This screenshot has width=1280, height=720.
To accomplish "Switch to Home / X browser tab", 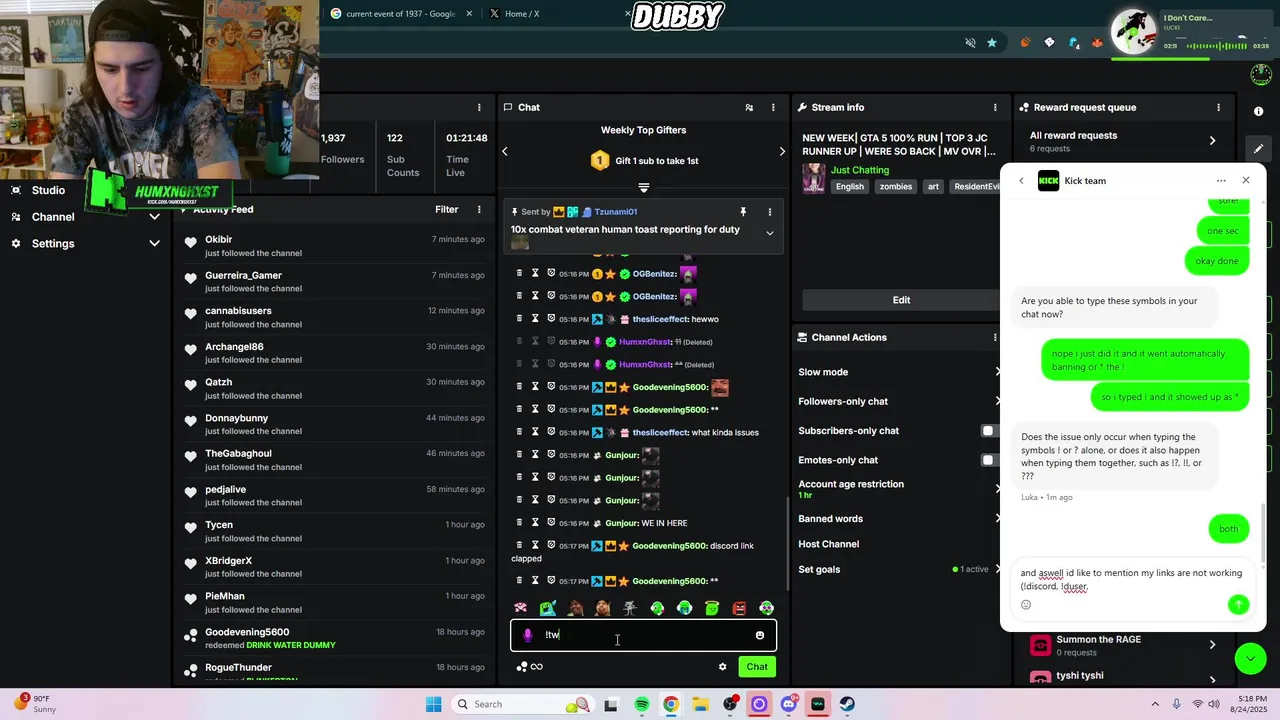I will click(x=522, y=14).
